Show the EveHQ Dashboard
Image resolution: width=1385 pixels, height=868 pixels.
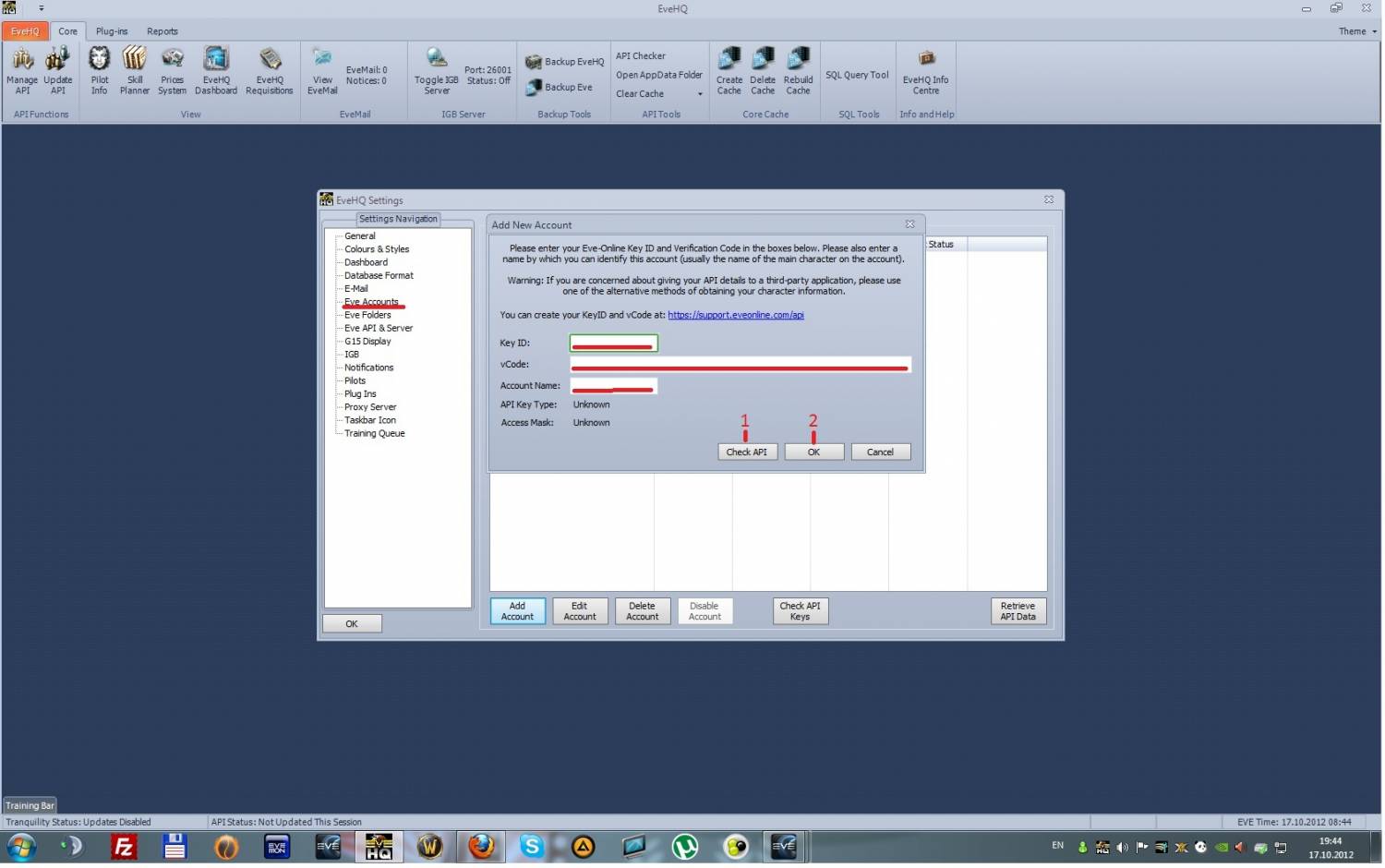coord(216,71)
